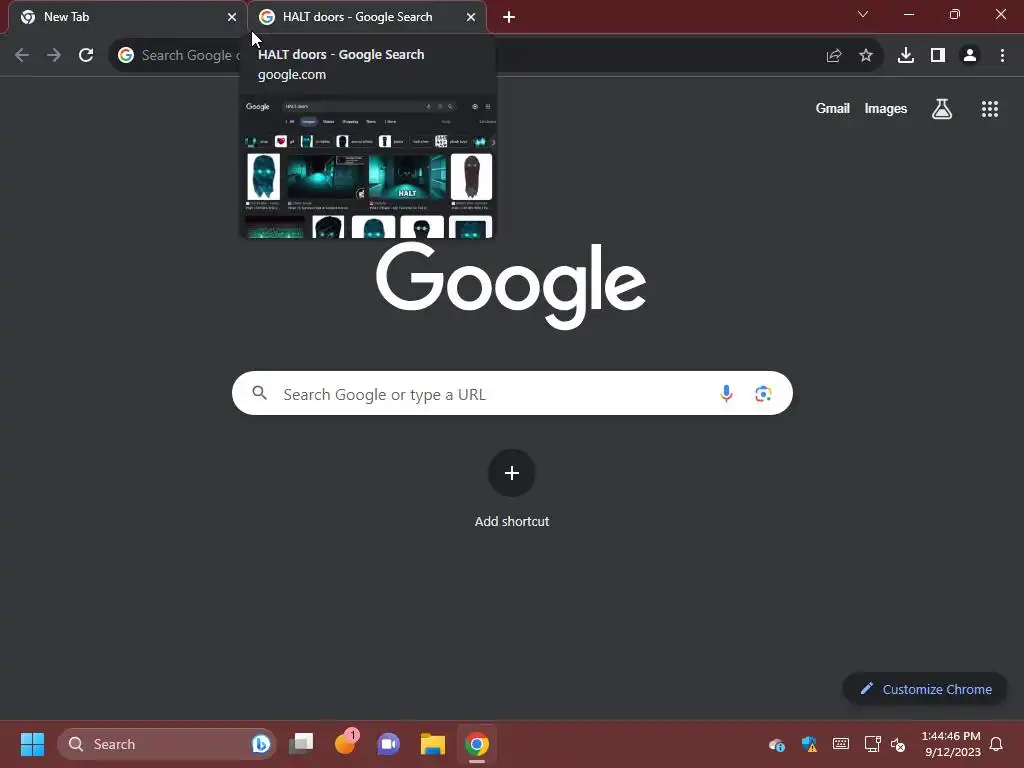The width and height of the screenshot is (1024, 768).
Task: Click the Windows taskbar Search box
Action: pyautogui.click(x=167, y=744)
